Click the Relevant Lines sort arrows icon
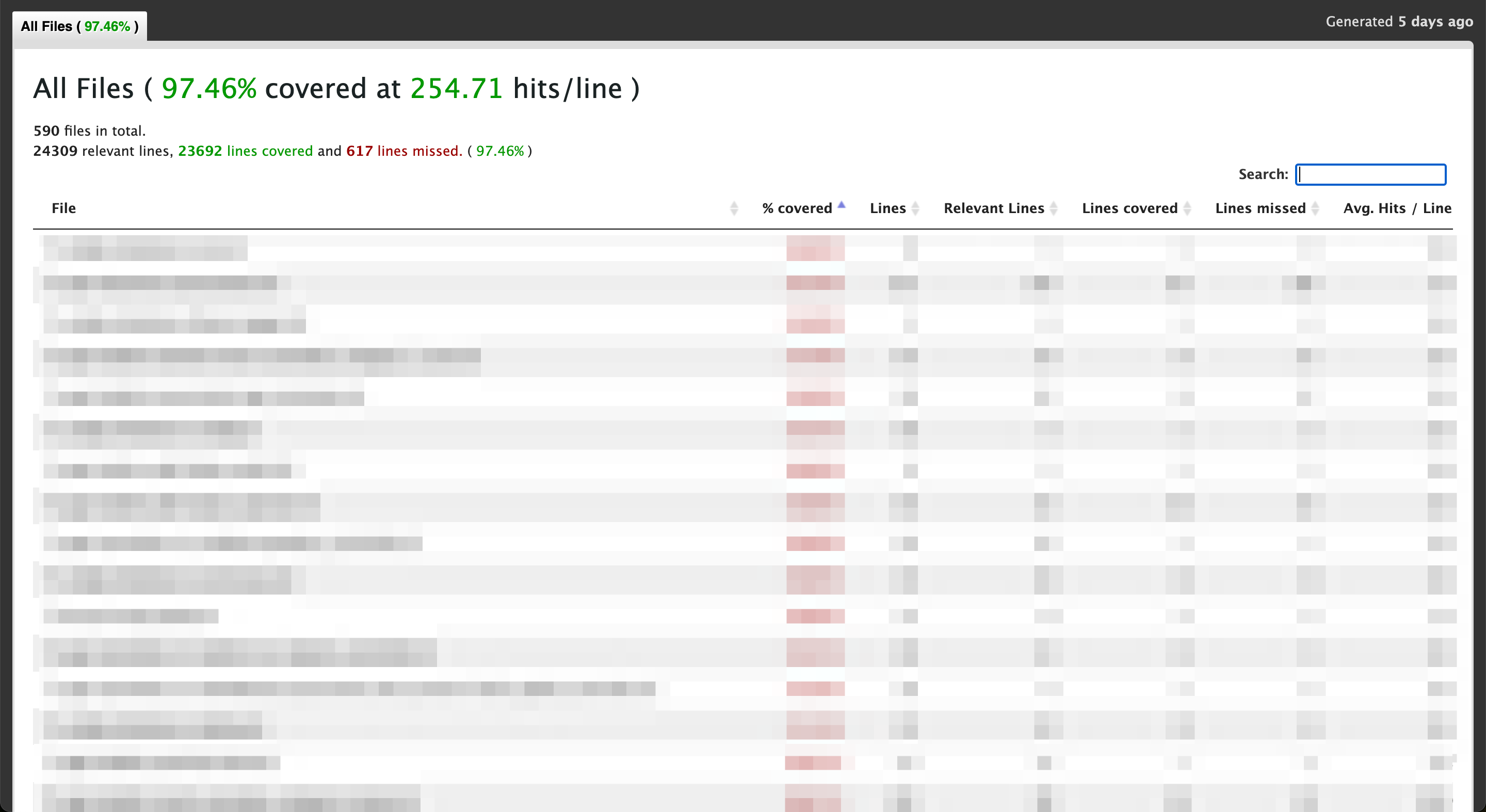The width and height of the screenshot is (1486, 812). coord(1053,208)
